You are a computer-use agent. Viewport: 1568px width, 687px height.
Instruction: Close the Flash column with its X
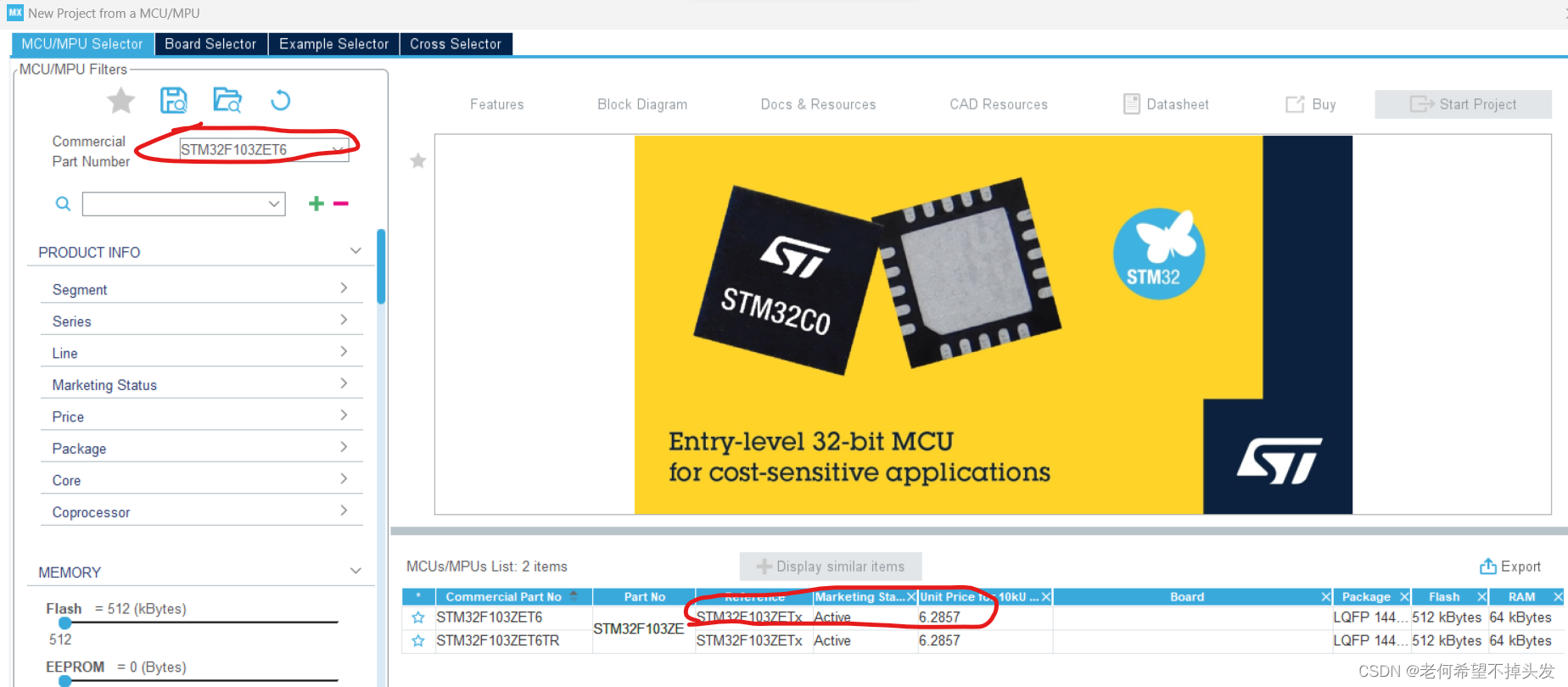[x=1481, y=597]
